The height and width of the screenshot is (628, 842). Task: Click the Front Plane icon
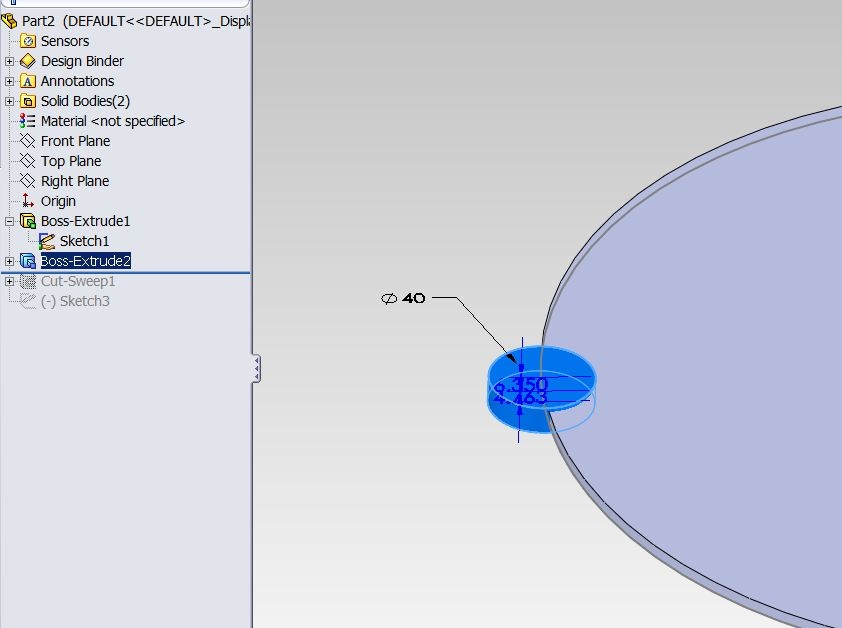27,141
